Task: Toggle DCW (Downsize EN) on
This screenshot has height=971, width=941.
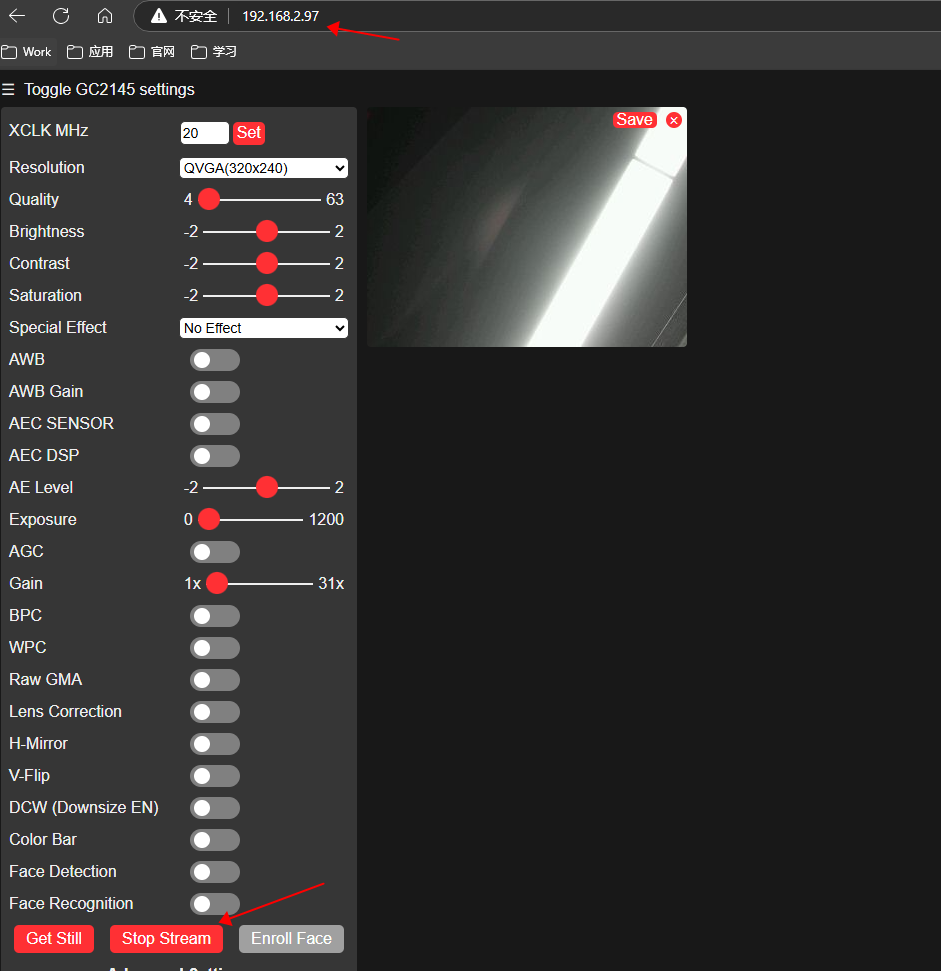Action: [x=215, y=808]
